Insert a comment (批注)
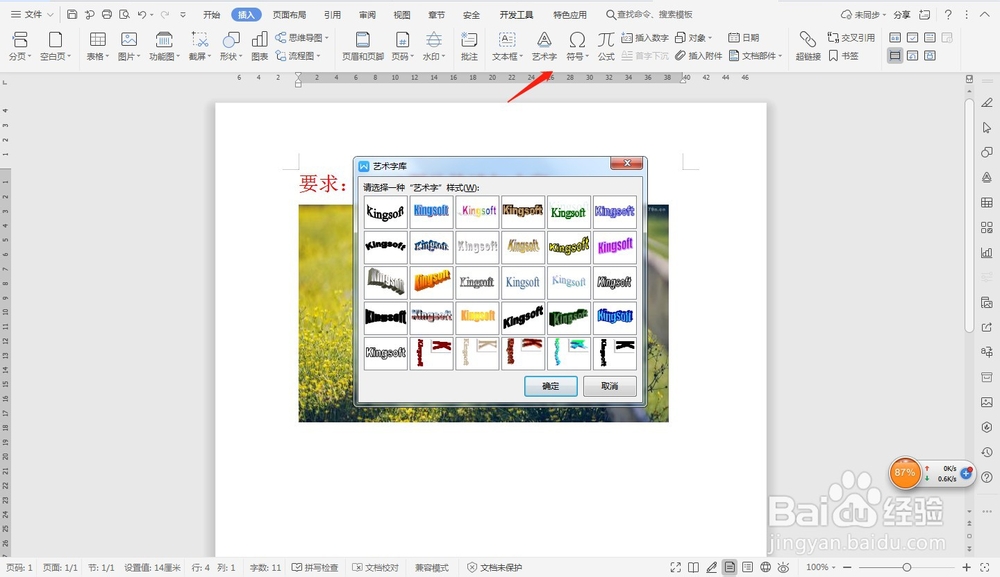Screen dimensions: 1000x577 click(469, 46)
